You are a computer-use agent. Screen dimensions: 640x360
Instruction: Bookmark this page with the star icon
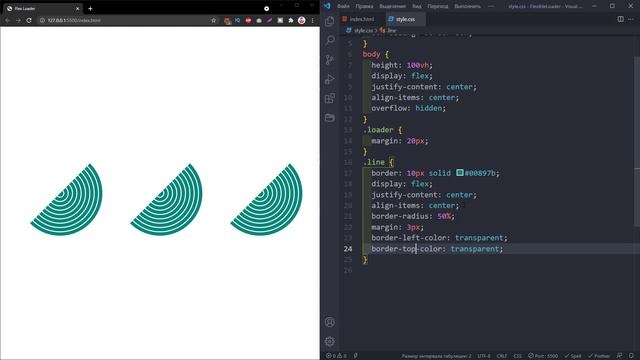[x=213, y=20]
